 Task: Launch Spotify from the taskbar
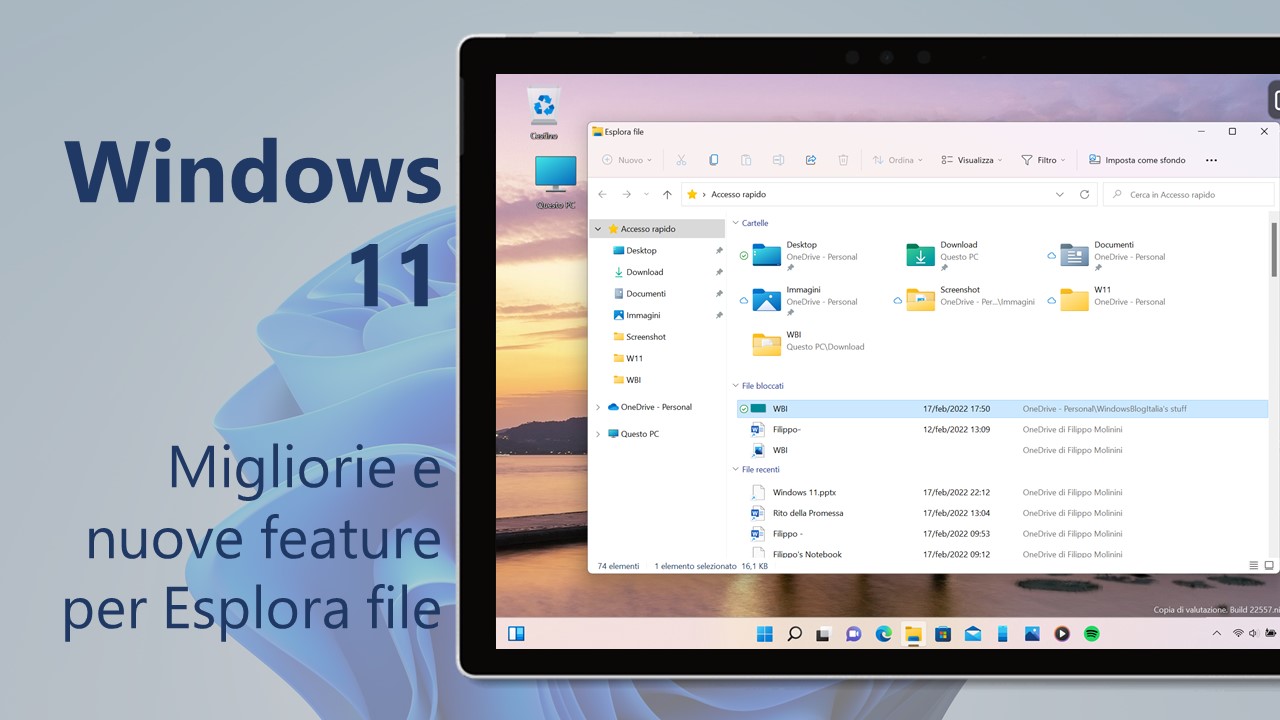pos(1092,633)
